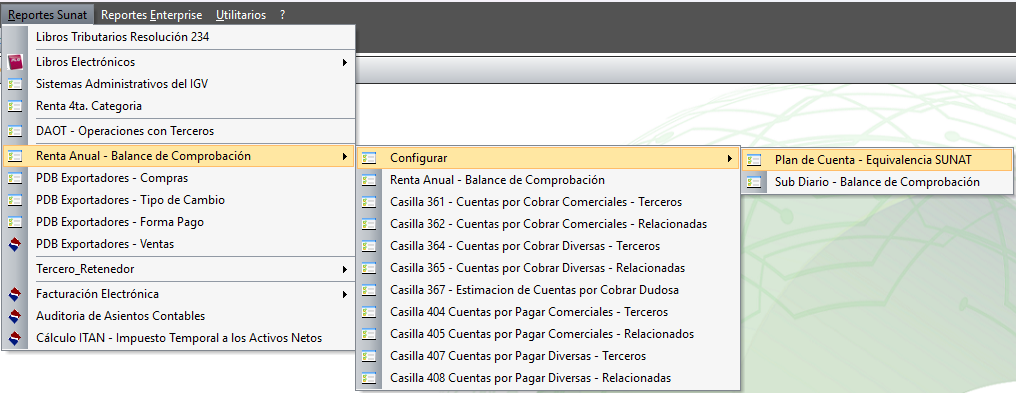
Task: Open the Utilitarios menu
Action: point(241,14)
